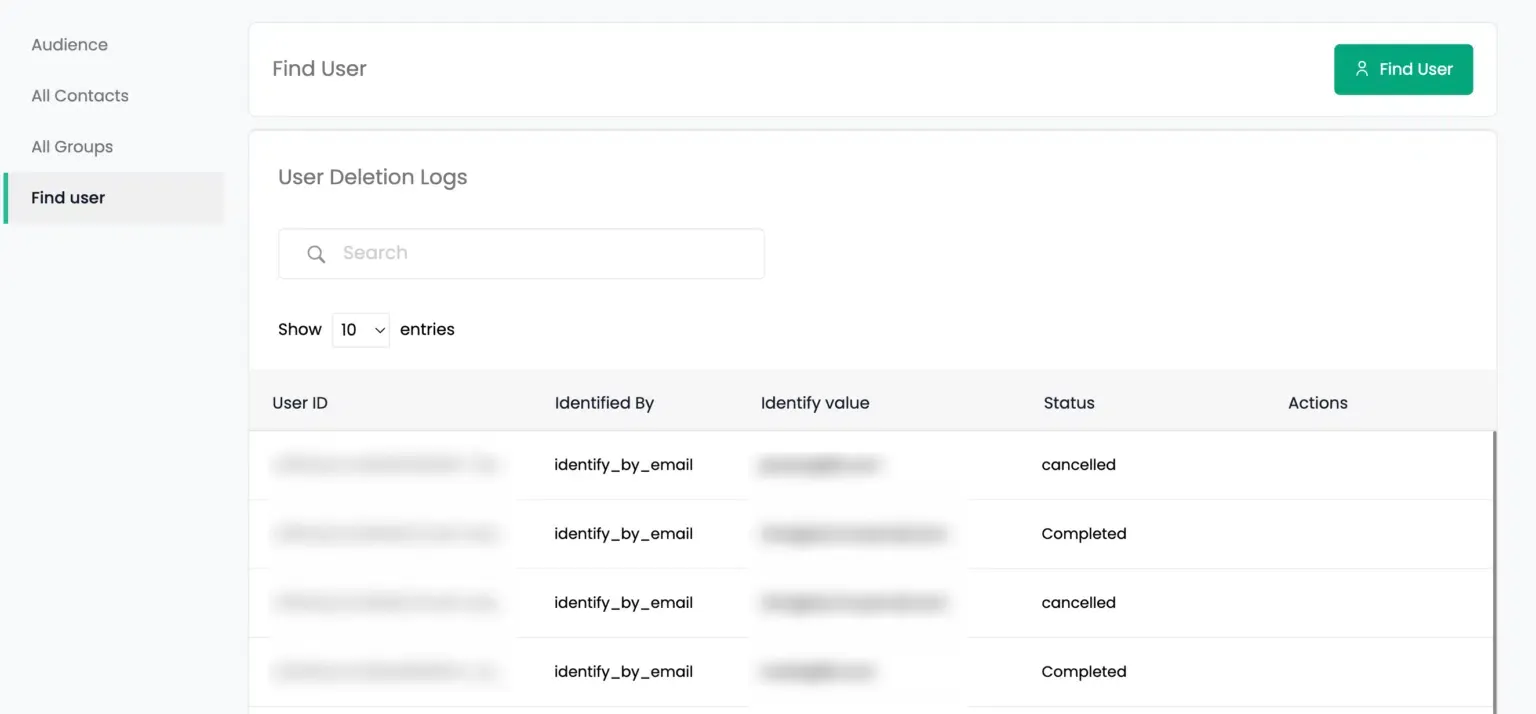
Task: Click the Search input field
Action: pyautogui.click(x=521, y=254)
